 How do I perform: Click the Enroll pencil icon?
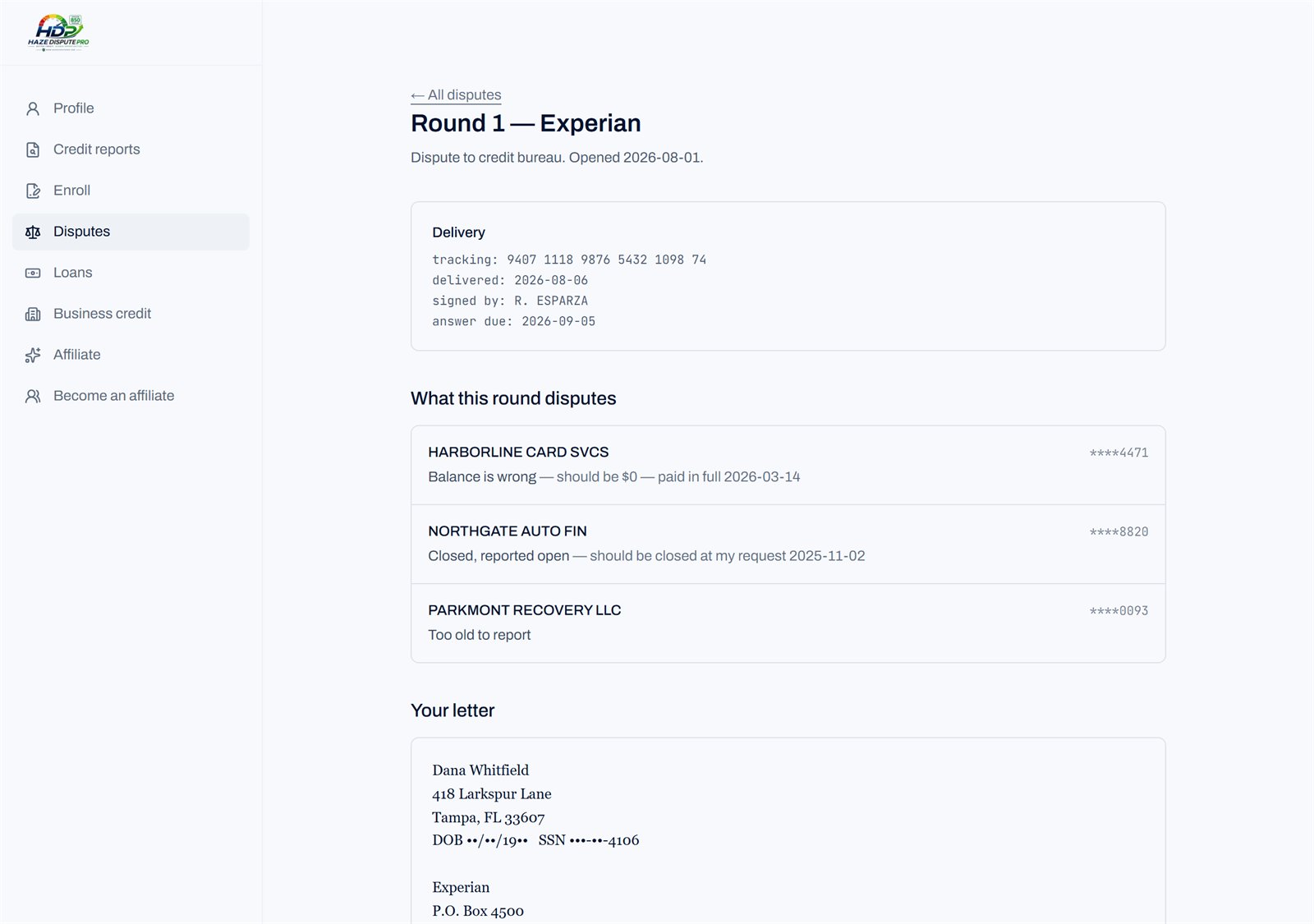33,191
